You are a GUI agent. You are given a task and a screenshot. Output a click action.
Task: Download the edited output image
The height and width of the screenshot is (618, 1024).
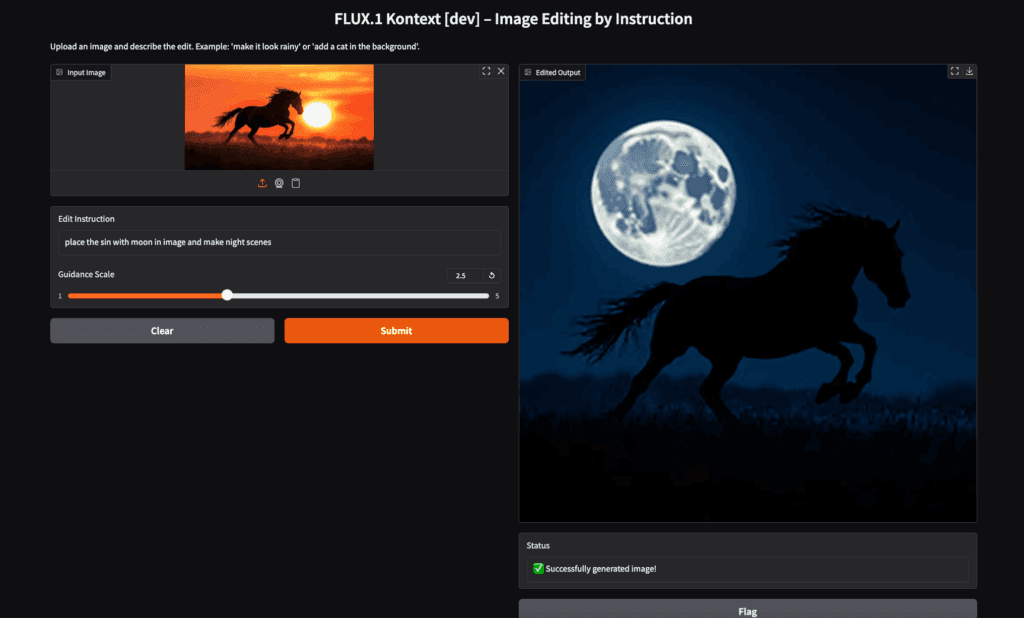click(x=969, y=71)
